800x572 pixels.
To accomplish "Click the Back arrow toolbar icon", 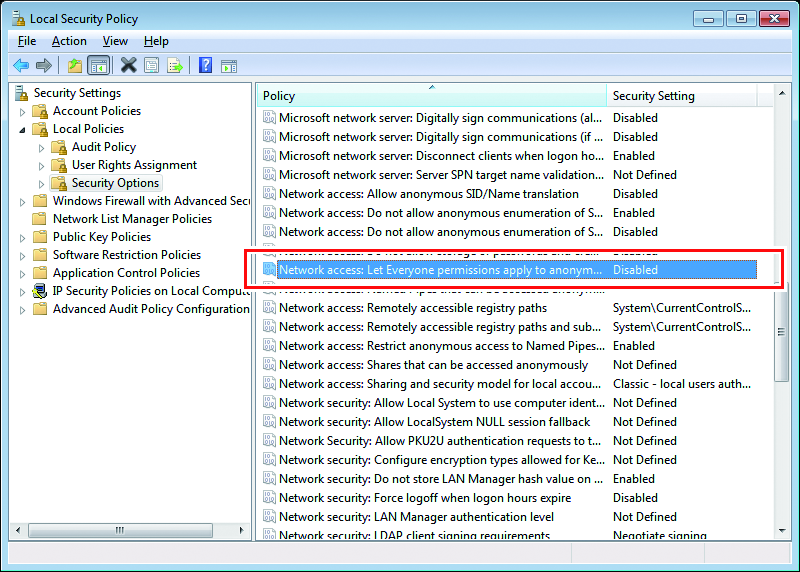I will [21, 66].
